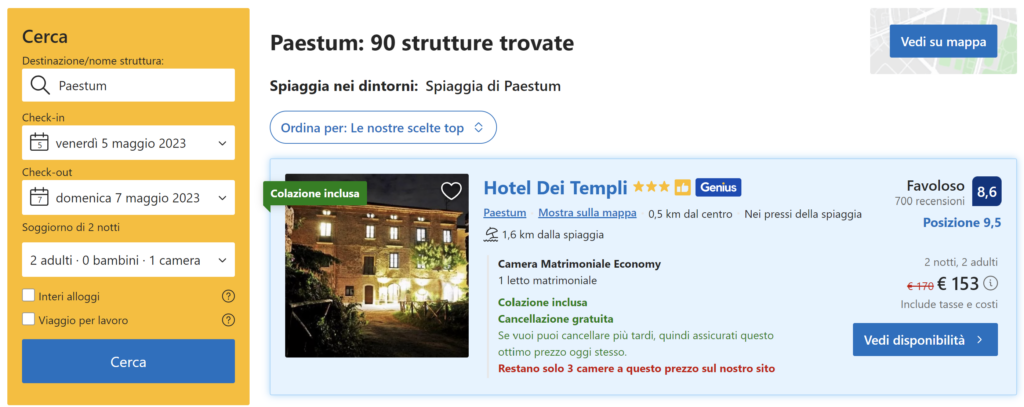Enable the Interi alloggi checkbox
Image resolution: width=1024 pixels, height=407 pixels.
click(x=29, y=296)
